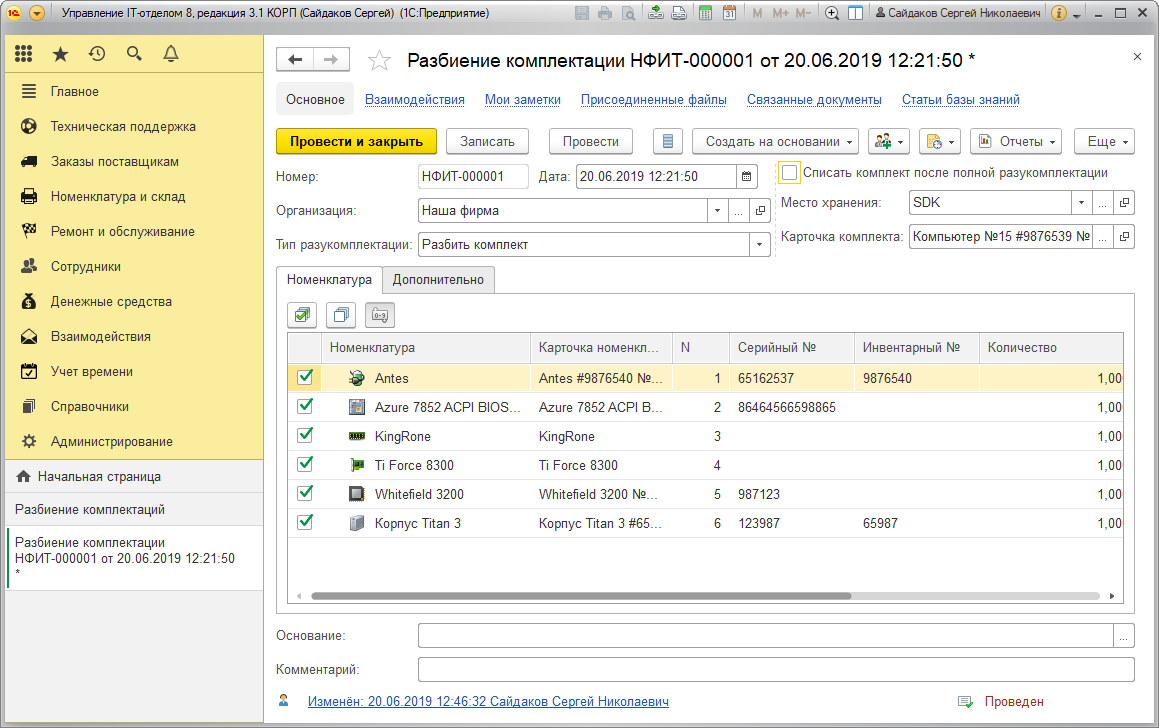Select the Номенклатура tab
Screen dimensions: 1159x728
(x=329, y=279)
